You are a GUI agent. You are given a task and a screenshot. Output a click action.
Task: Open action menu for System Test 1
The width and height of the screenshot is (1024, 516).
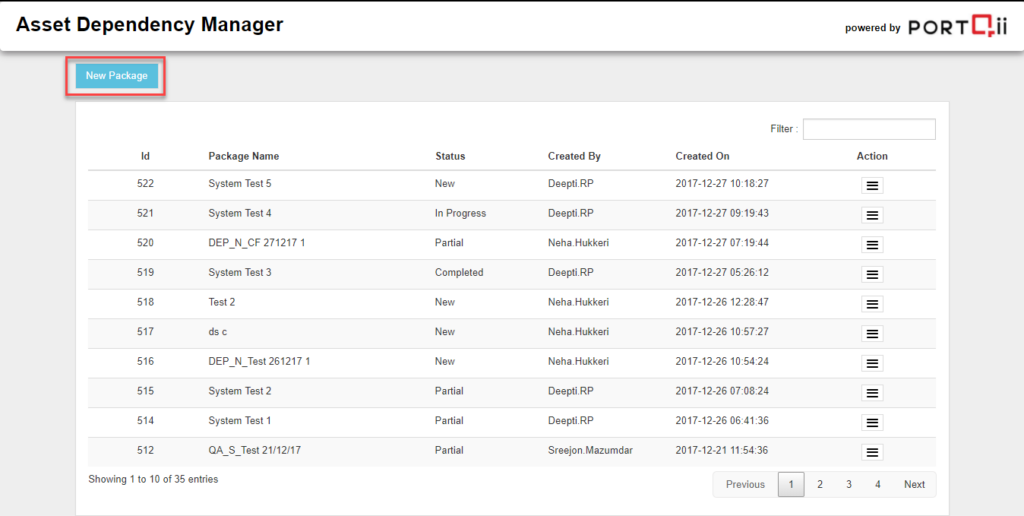coord(872,423)
